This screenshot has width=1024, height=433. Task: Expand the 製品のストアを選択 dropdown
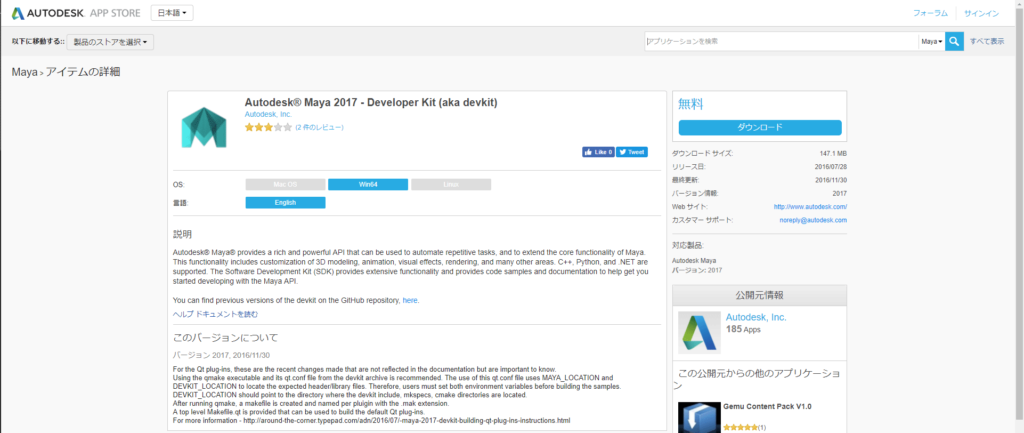pos(111,42)
